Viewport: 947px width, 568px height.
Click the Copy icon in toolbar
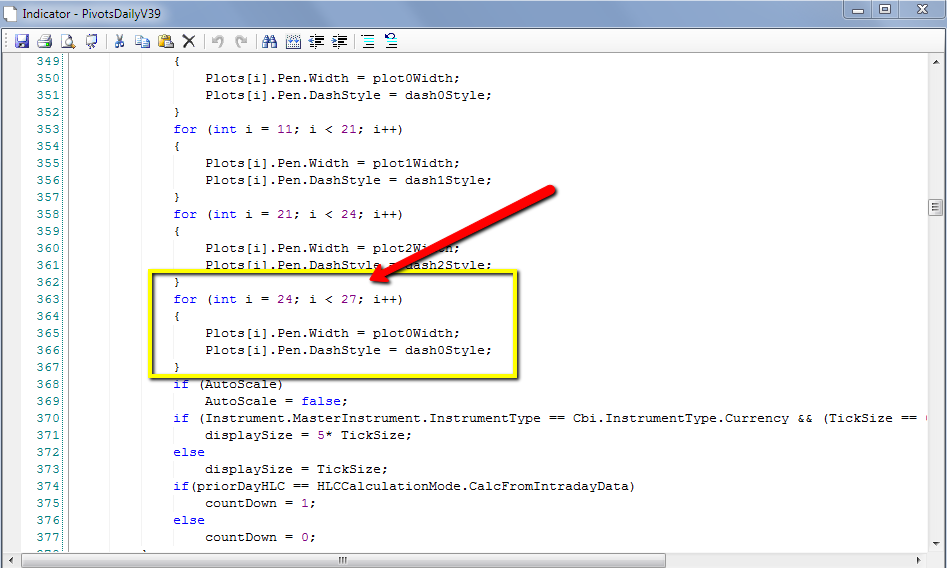pos(143,41)
